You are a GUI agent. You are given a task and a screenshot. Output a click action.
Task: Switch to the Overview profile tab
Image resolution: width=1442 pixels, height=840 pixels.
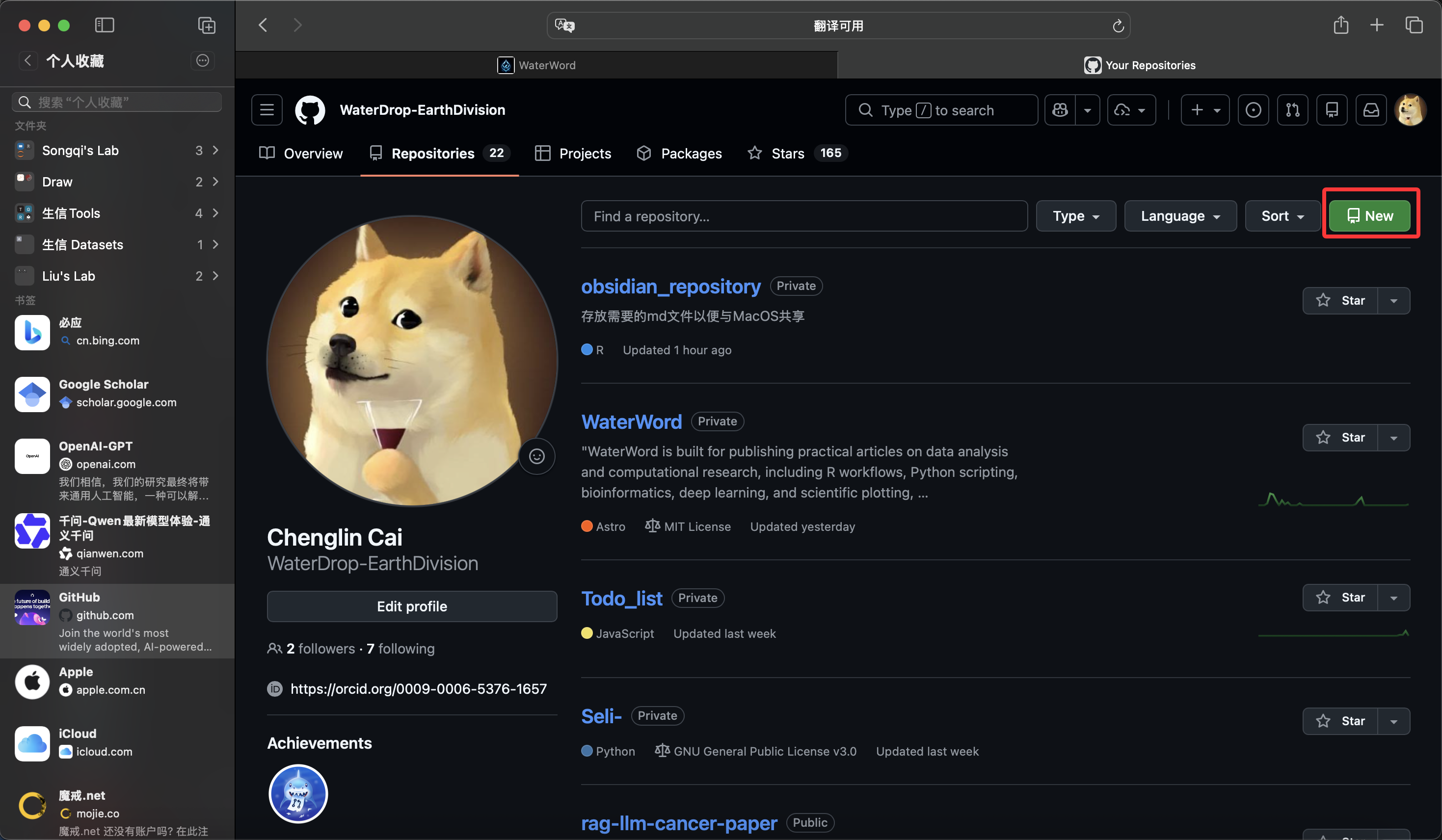[x=301, y=153]
